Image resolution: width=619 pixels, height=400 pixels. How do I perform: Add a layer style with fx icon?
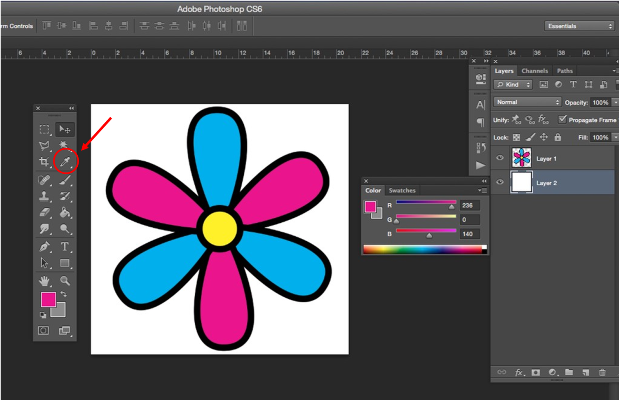519,372
